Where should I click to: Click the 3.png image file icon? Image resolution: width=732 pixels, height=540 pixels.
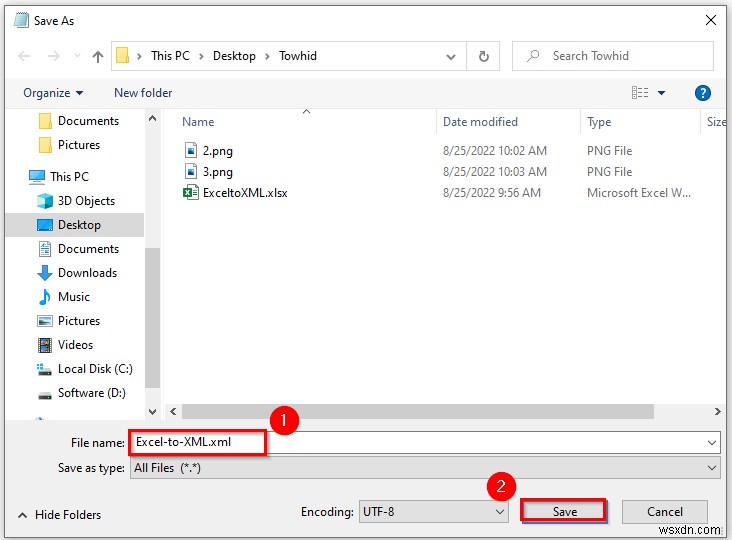(190, 171)
